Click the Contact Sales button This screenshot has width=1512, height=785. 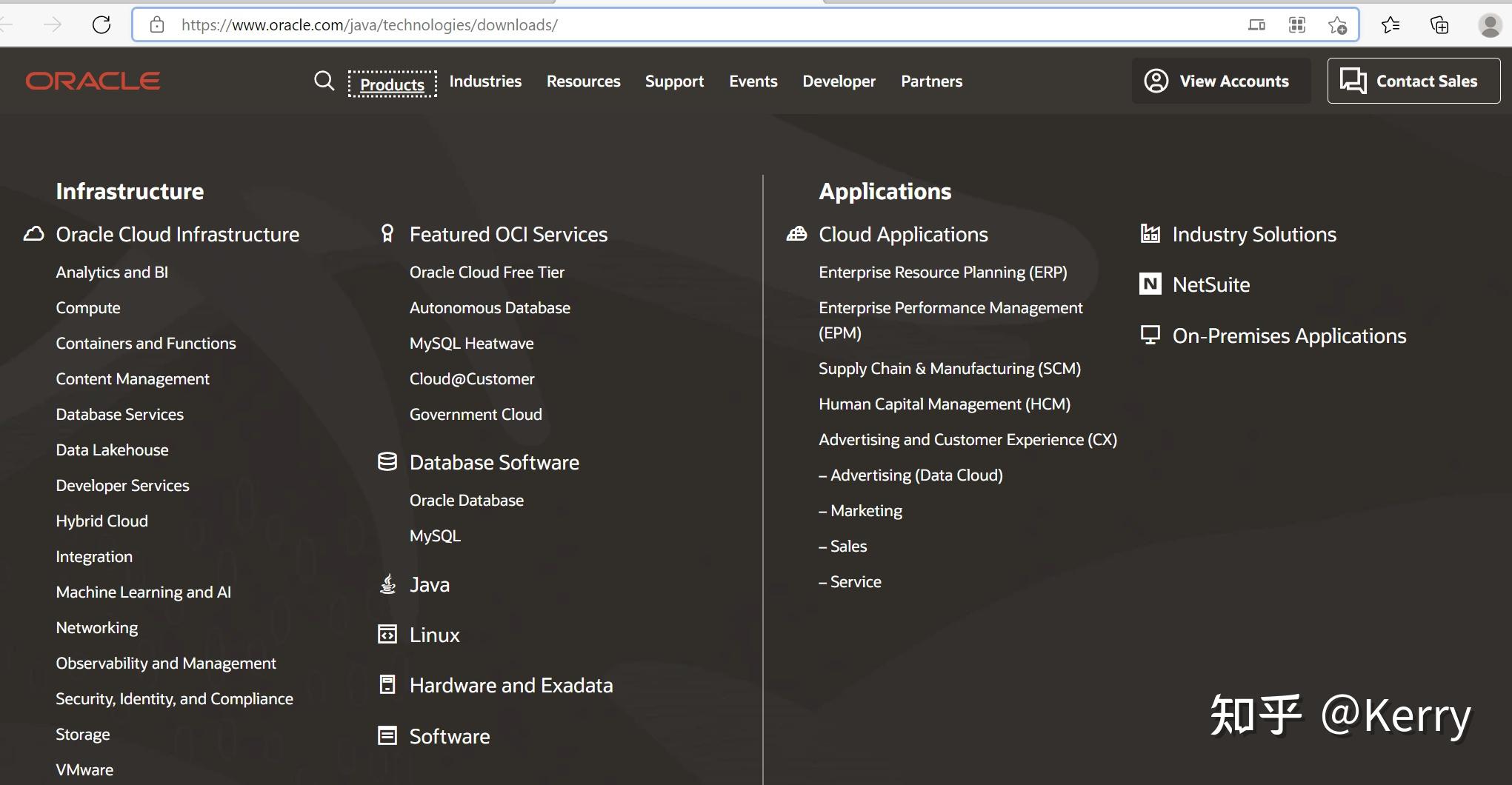click(x=1413, y=81)
